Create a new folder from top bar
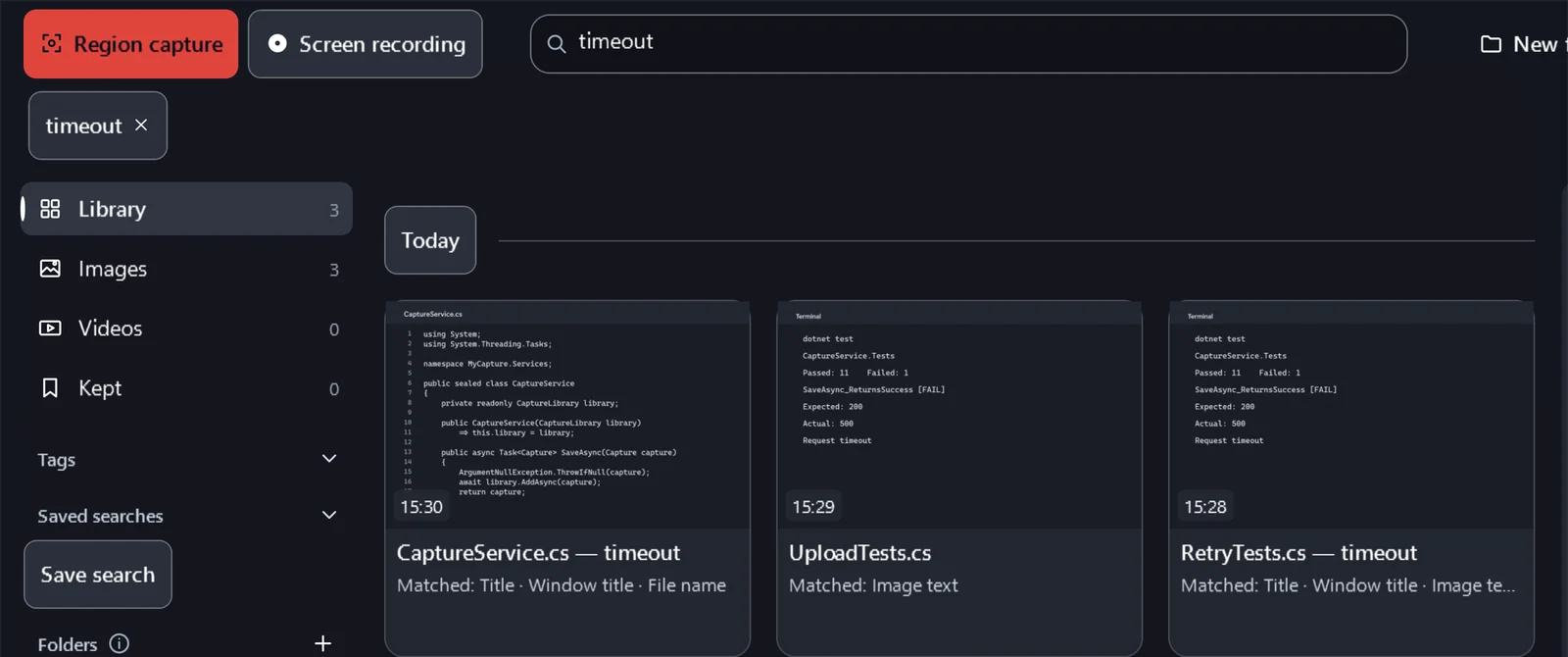This screenshot has width=1568, height=657. tap(1524, 44)
